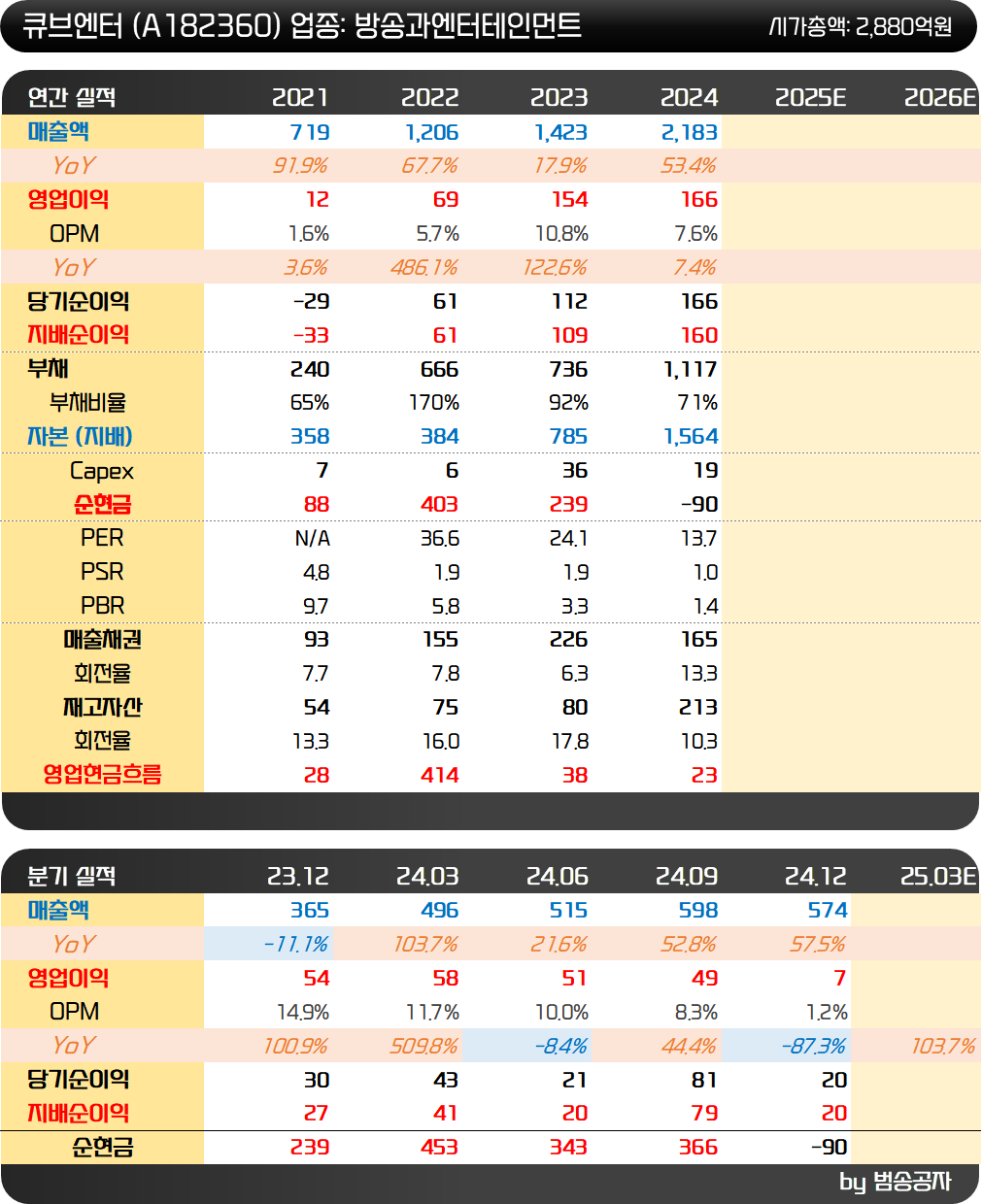Select the 2022 operating cash flow '414'
Viewport: 982px width, 1204px height.
(x=439, y=775)
